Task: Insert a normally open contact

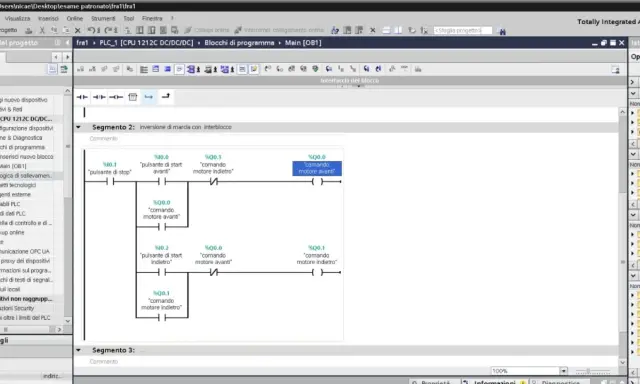Action: click(x=82, y=97)
